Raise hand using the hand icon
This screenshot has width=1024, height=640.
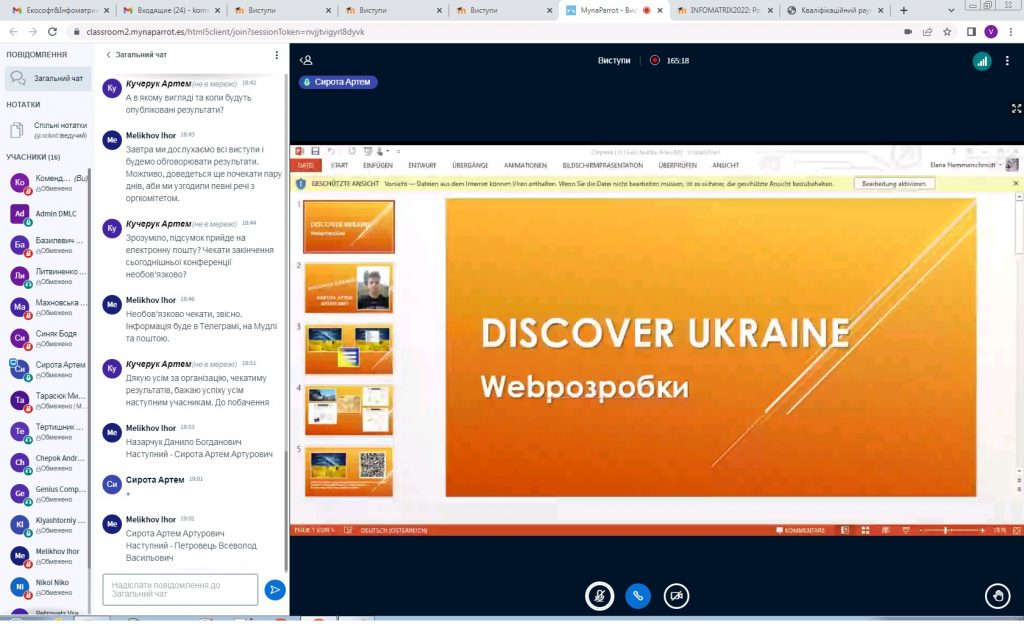[996, 596]
